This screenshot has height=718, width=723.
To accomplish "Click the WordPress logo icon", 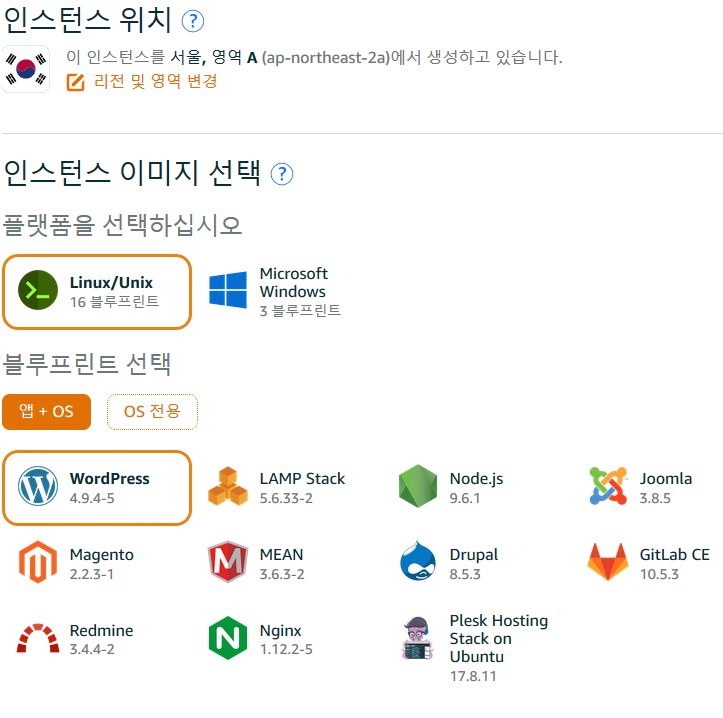I will [38, 486].
